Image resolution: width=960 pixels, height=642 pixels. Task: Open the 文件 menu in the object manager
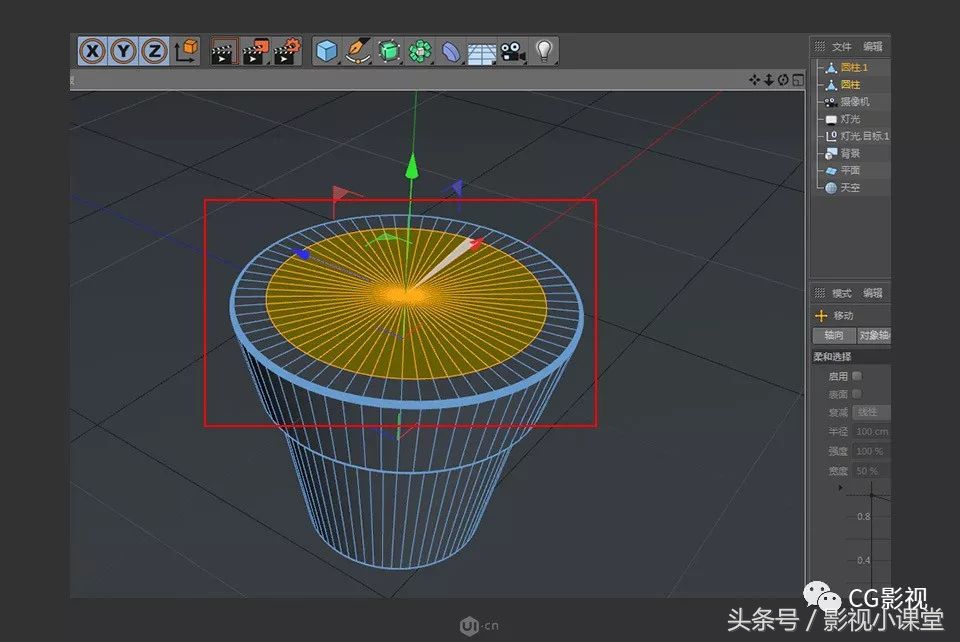click(x=841, y=45)
